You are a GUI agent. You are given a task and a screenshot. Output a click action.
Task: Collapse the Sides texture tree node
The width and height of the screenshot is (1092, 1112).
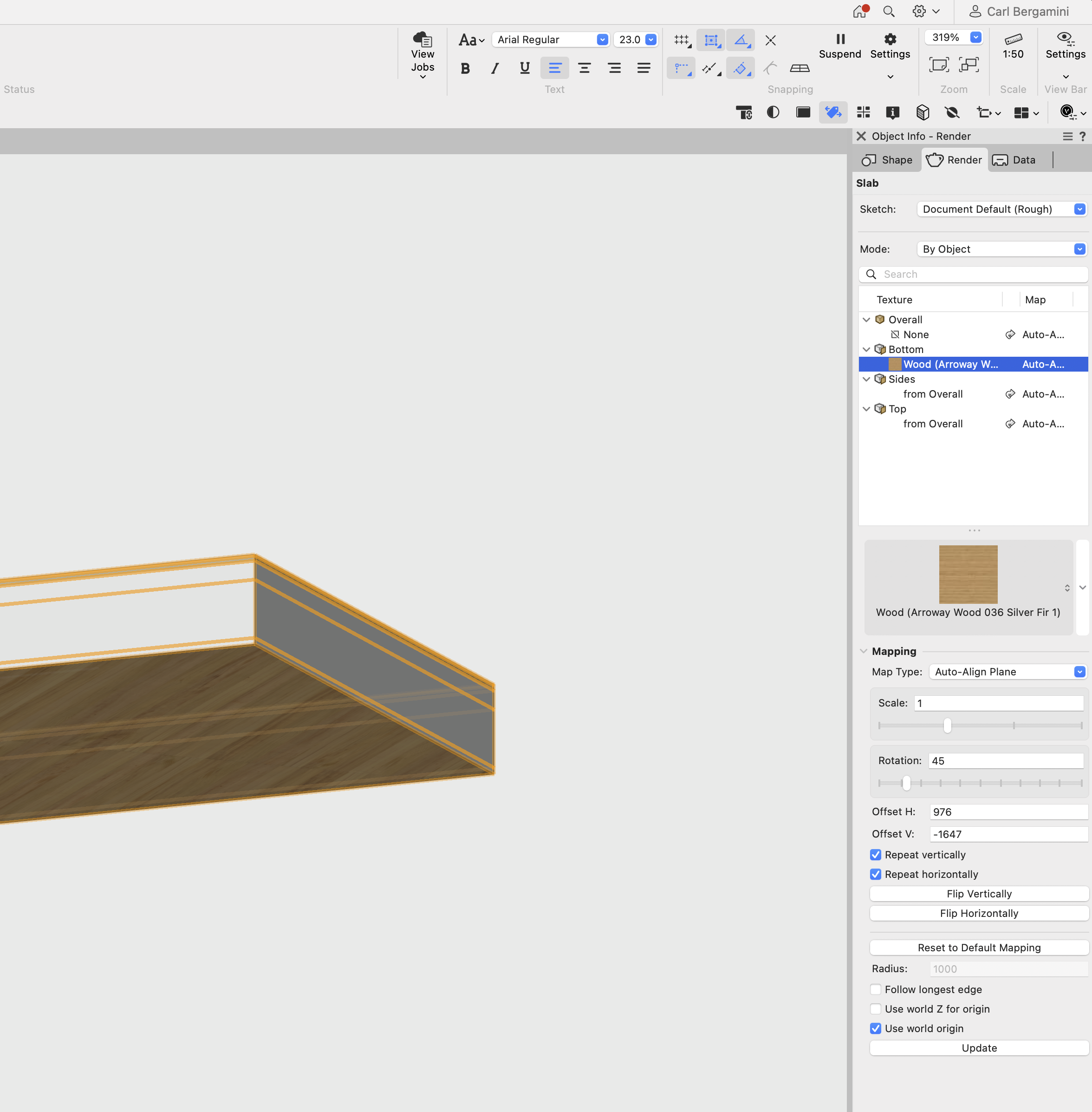[x=866, y=379]
